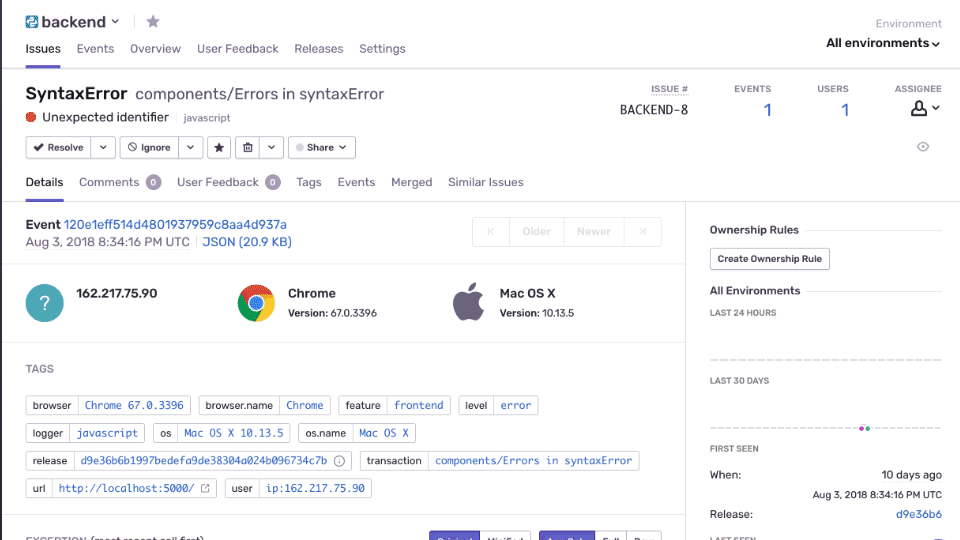Image resolution: width=960 pixels, height=540 pixels.
Task: Open issue User Feedback tab
Action: (228, 182)
